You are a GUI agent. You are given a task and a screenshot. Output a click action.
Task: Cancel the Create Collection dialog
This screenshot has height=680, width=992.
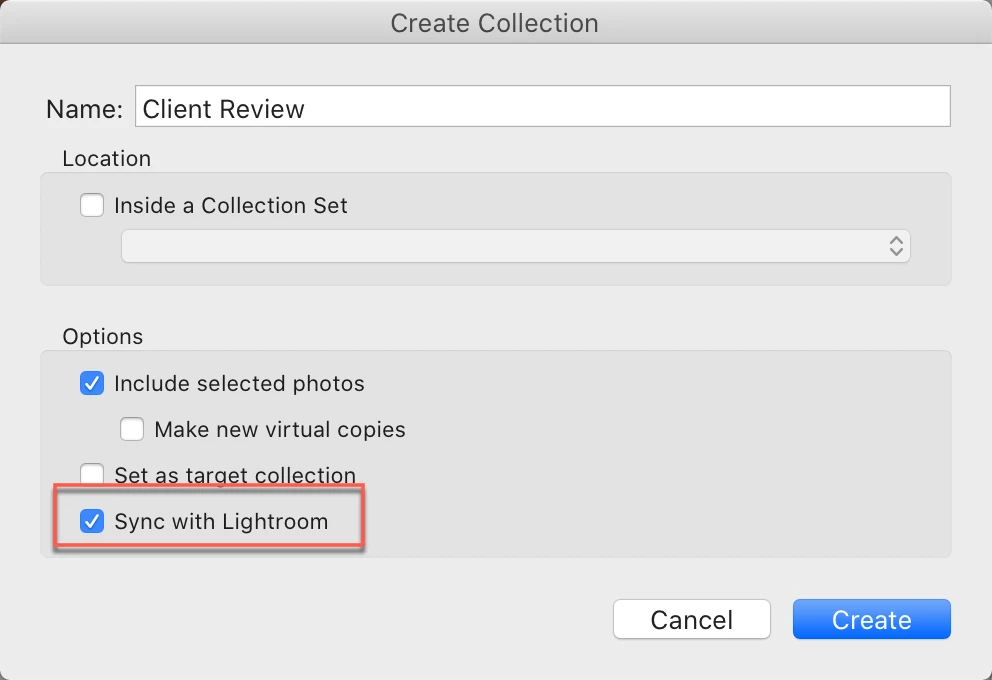click(x=691, y=619)
